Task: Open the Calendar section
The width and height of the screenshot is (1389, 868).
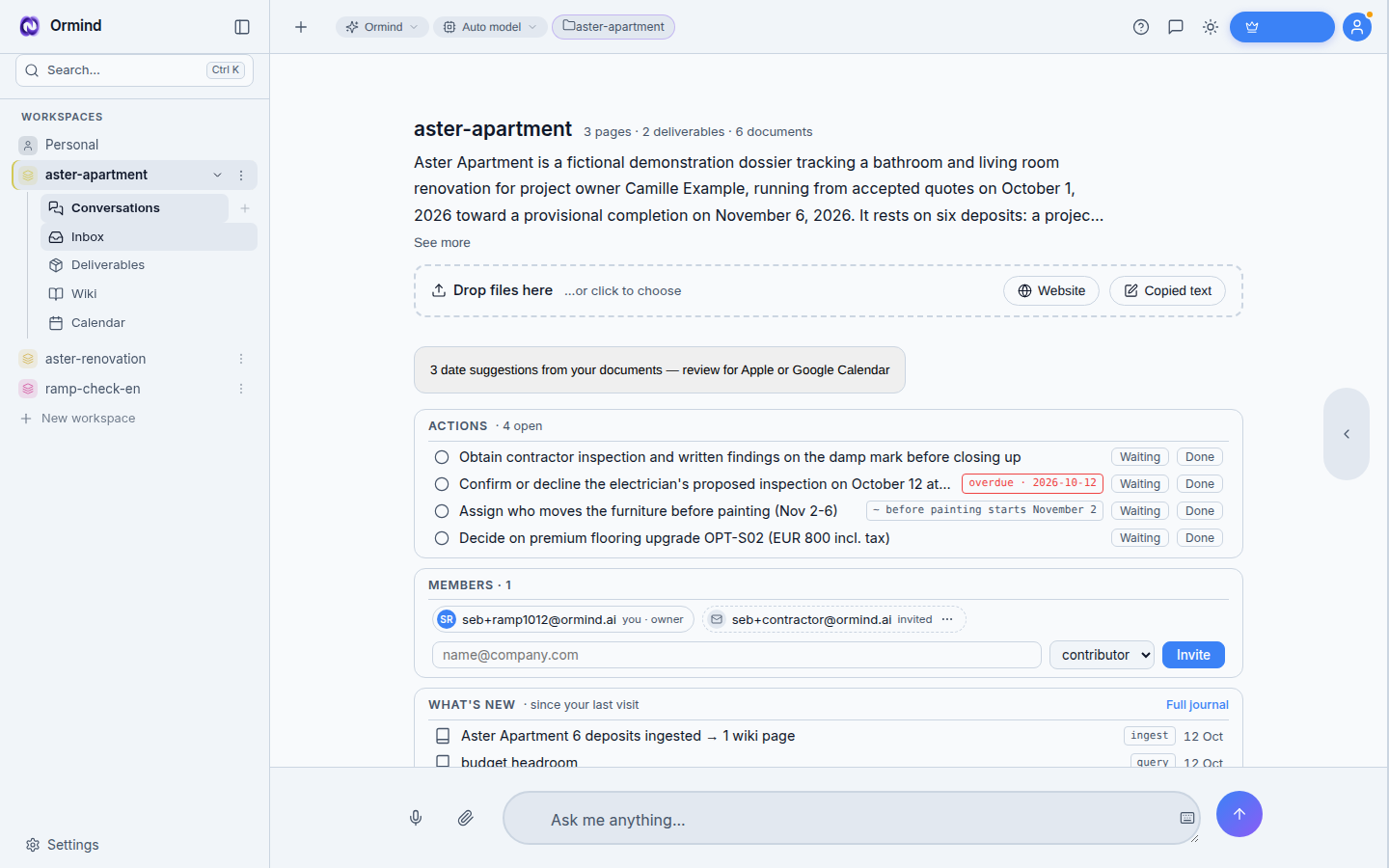Action: [x=149, y=323]
